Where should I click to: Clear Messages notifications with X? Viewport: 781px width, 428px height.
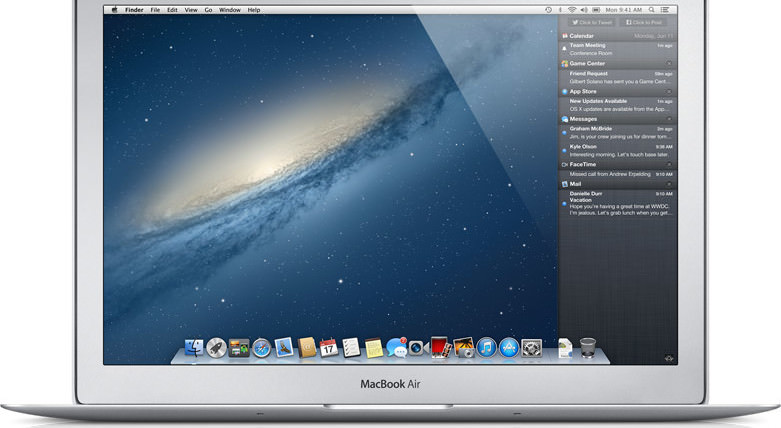[x=669, y=119]
